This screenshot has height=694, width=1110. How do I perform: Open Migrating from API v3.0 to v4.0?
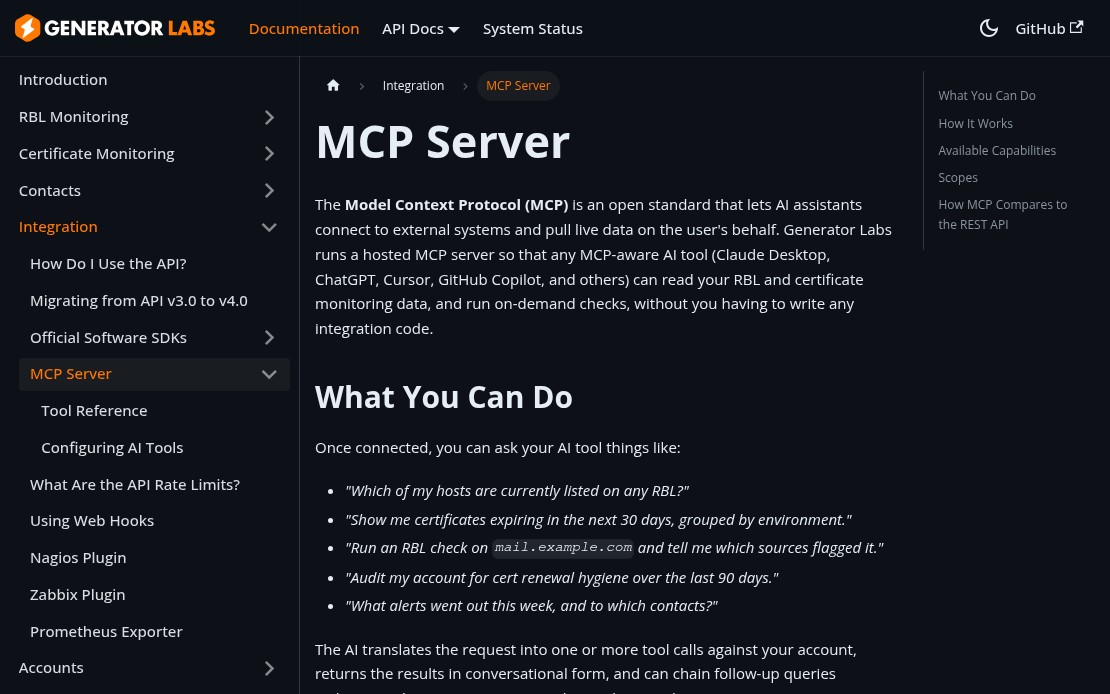click(139, 300)
